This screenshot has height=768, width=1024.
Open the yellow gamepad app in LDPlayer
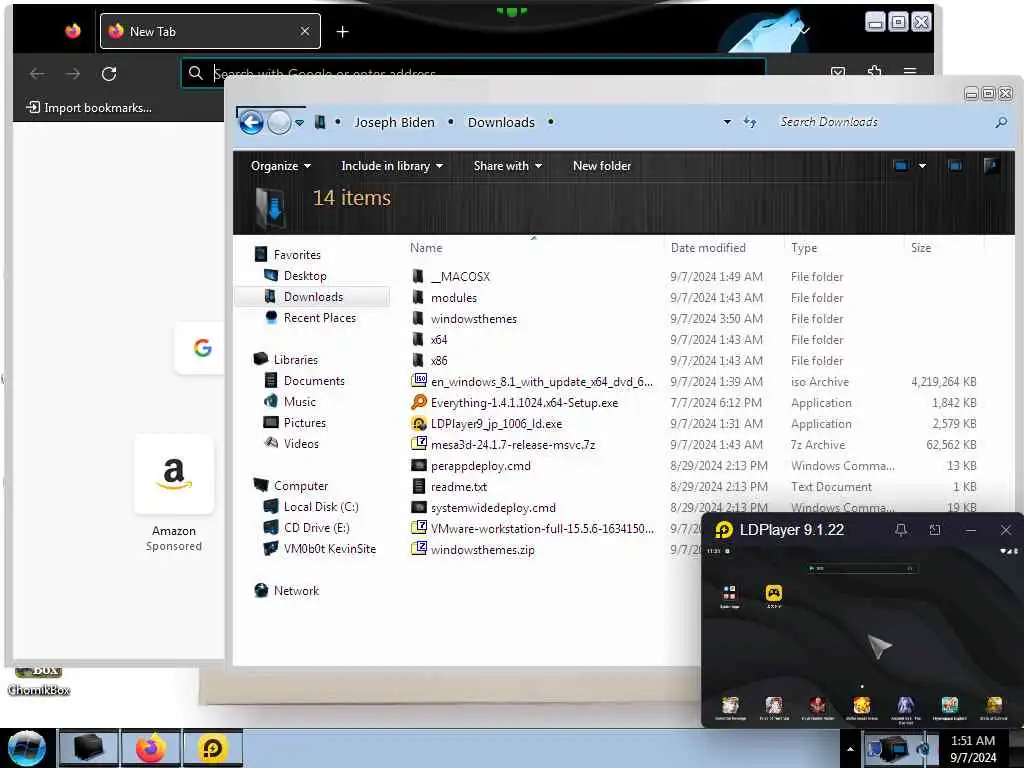[774, 593]
